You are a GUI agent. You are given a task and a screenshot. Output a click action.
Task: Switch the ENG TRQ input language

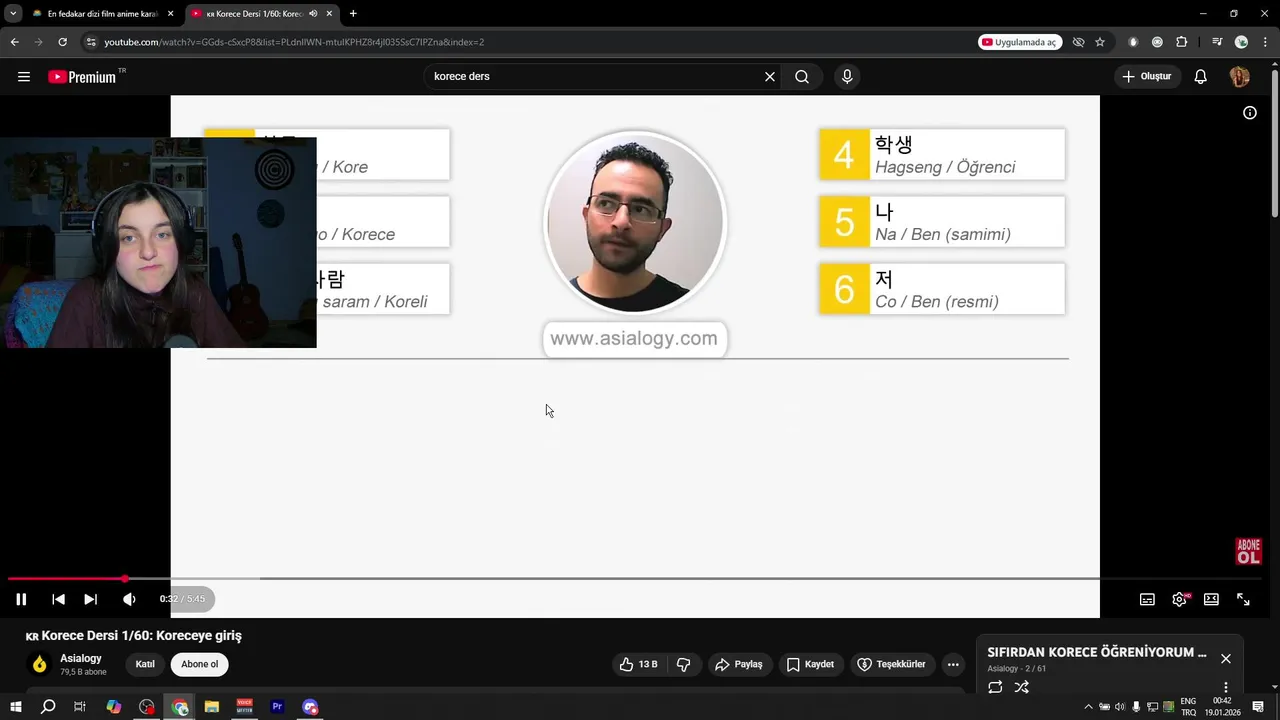1188,707
